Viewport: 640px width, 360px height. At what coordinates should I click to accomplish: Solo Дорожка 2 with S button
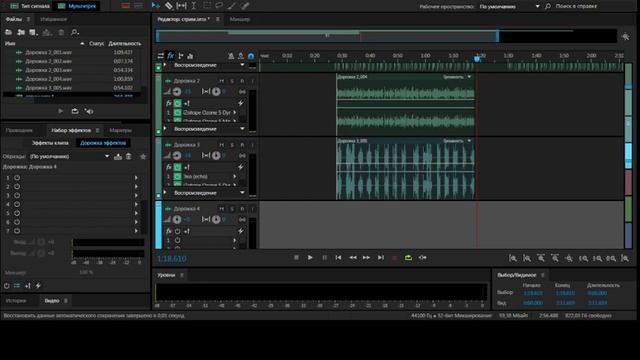(232, 81)
